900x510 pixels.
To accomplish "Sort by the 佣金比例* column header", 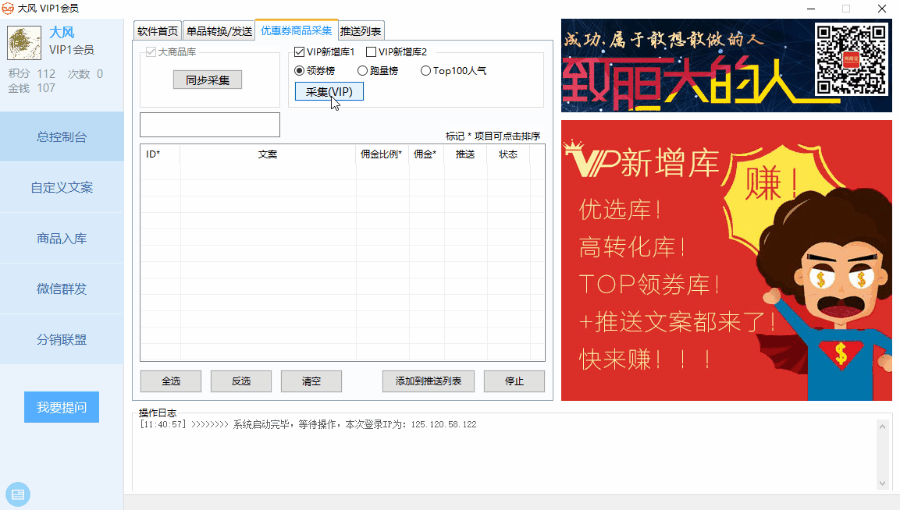I will tap(382, 154).
